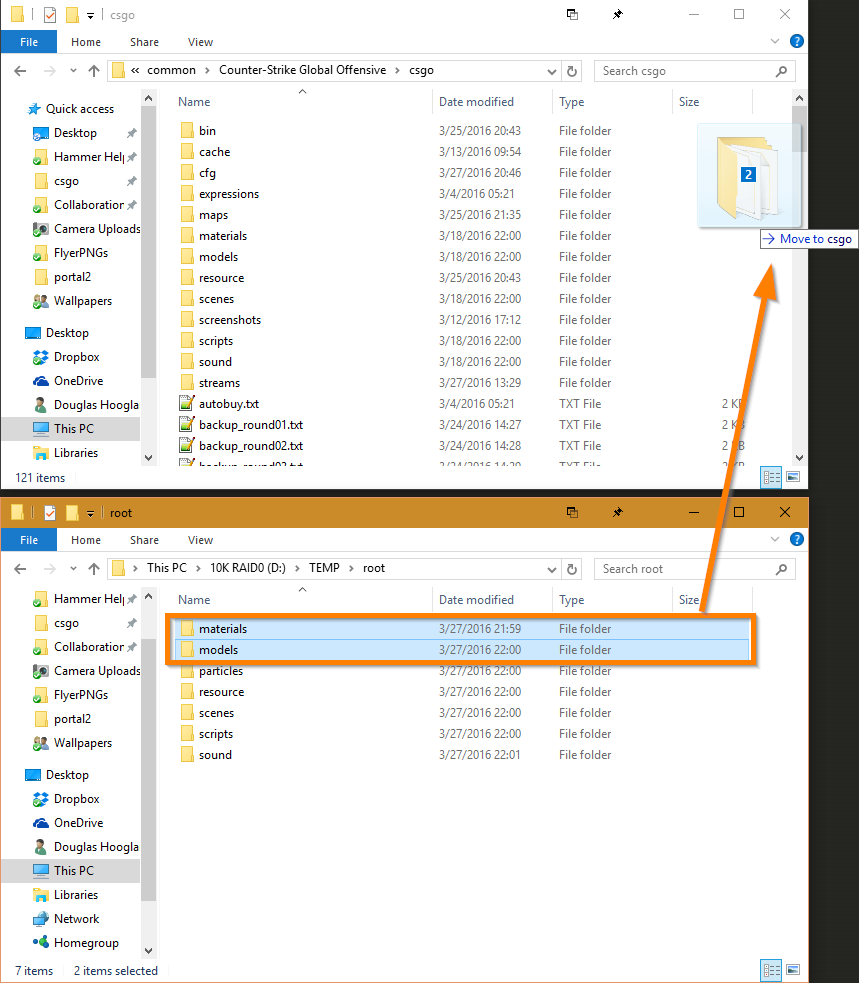
Task: Switch root window to Details view icon
Action: click(x=771, y=970)
